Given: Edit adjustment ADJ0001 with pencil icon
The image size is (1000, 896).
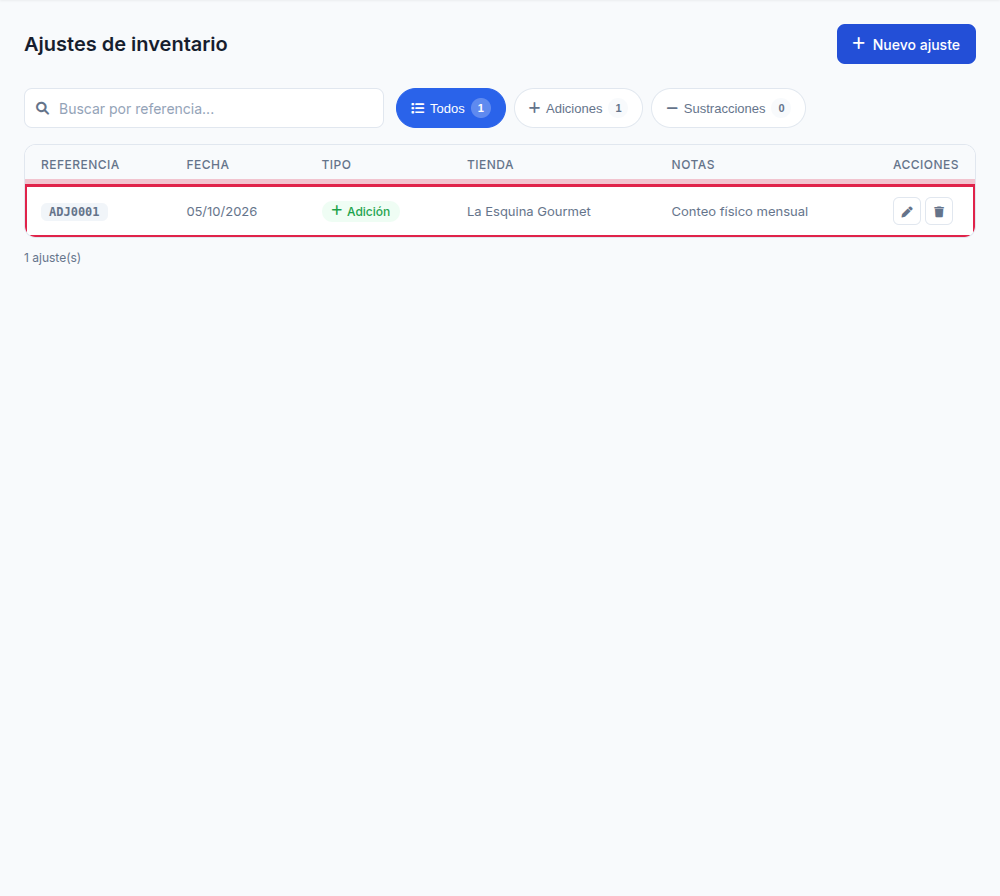Looking at the screenshot, I should [906, 212].
